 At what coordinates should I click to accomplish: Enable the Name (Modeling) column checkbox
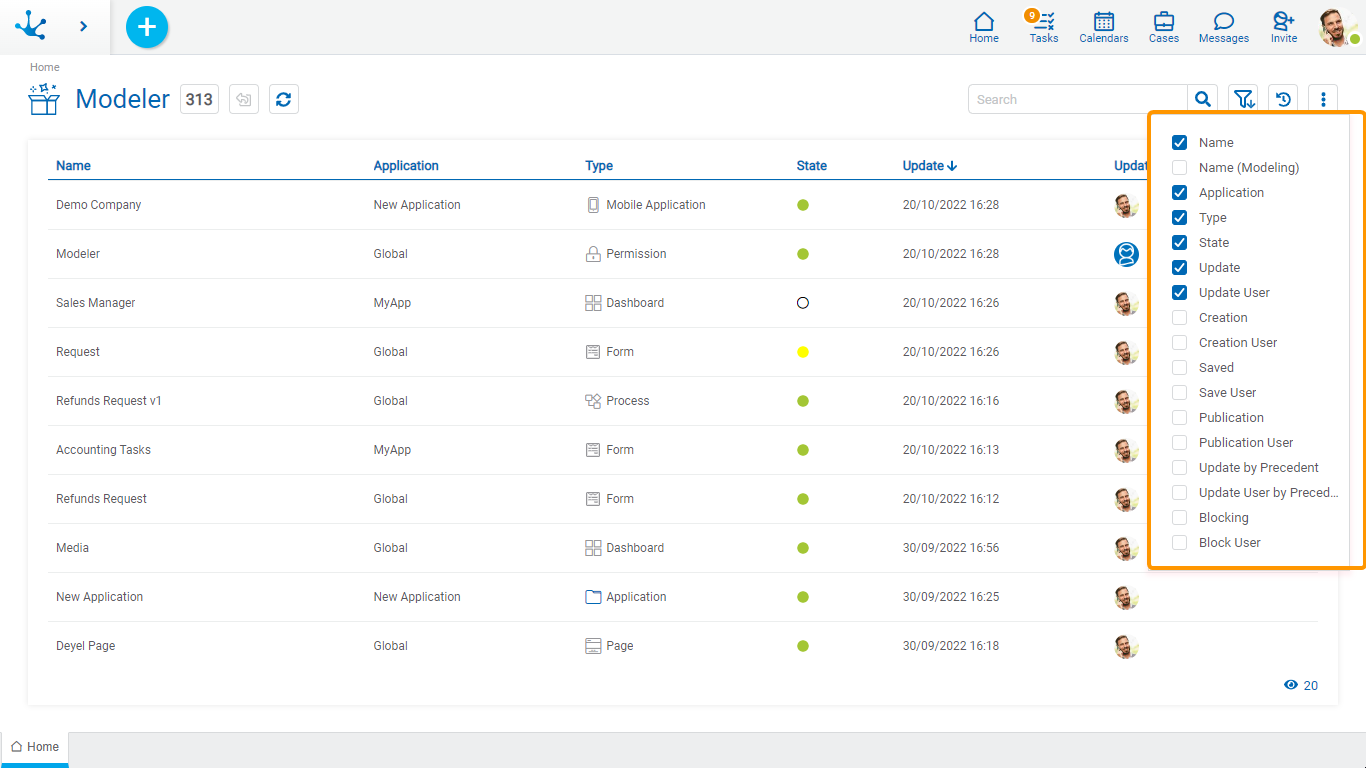[1179, 168]
